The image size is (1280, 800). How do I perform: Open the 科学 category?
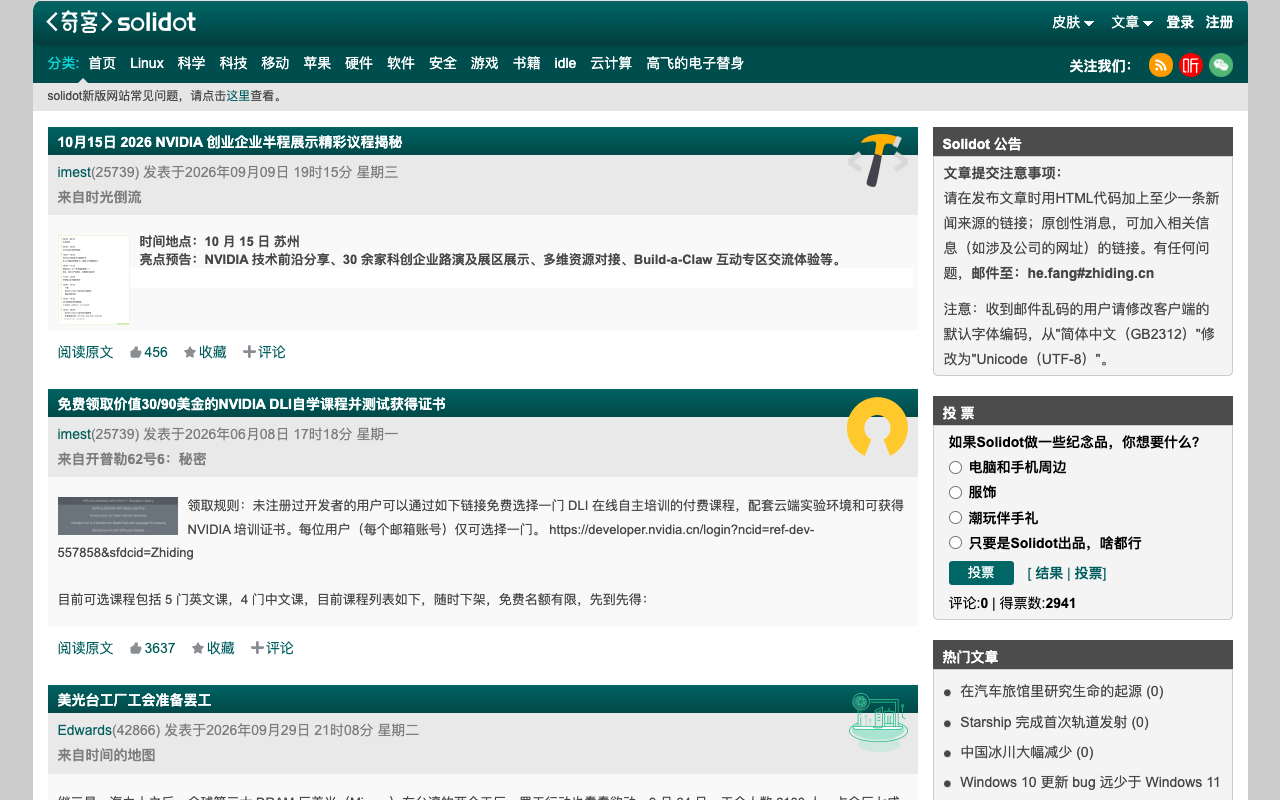point(192,63)
